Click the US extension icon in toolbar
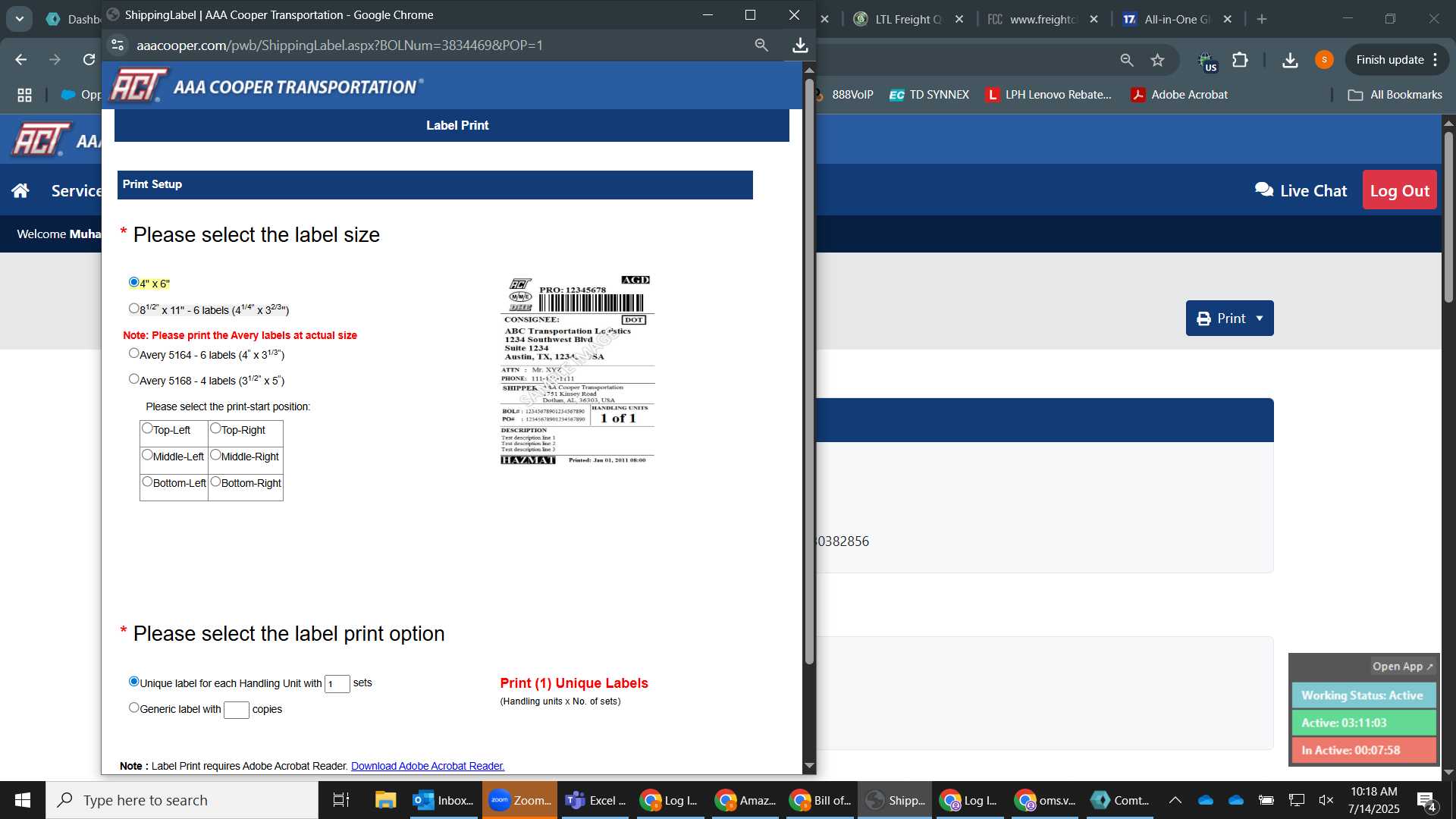The height and width of the screenshot is (819, 1456). pyautogui.click(x=1206, y=61)
